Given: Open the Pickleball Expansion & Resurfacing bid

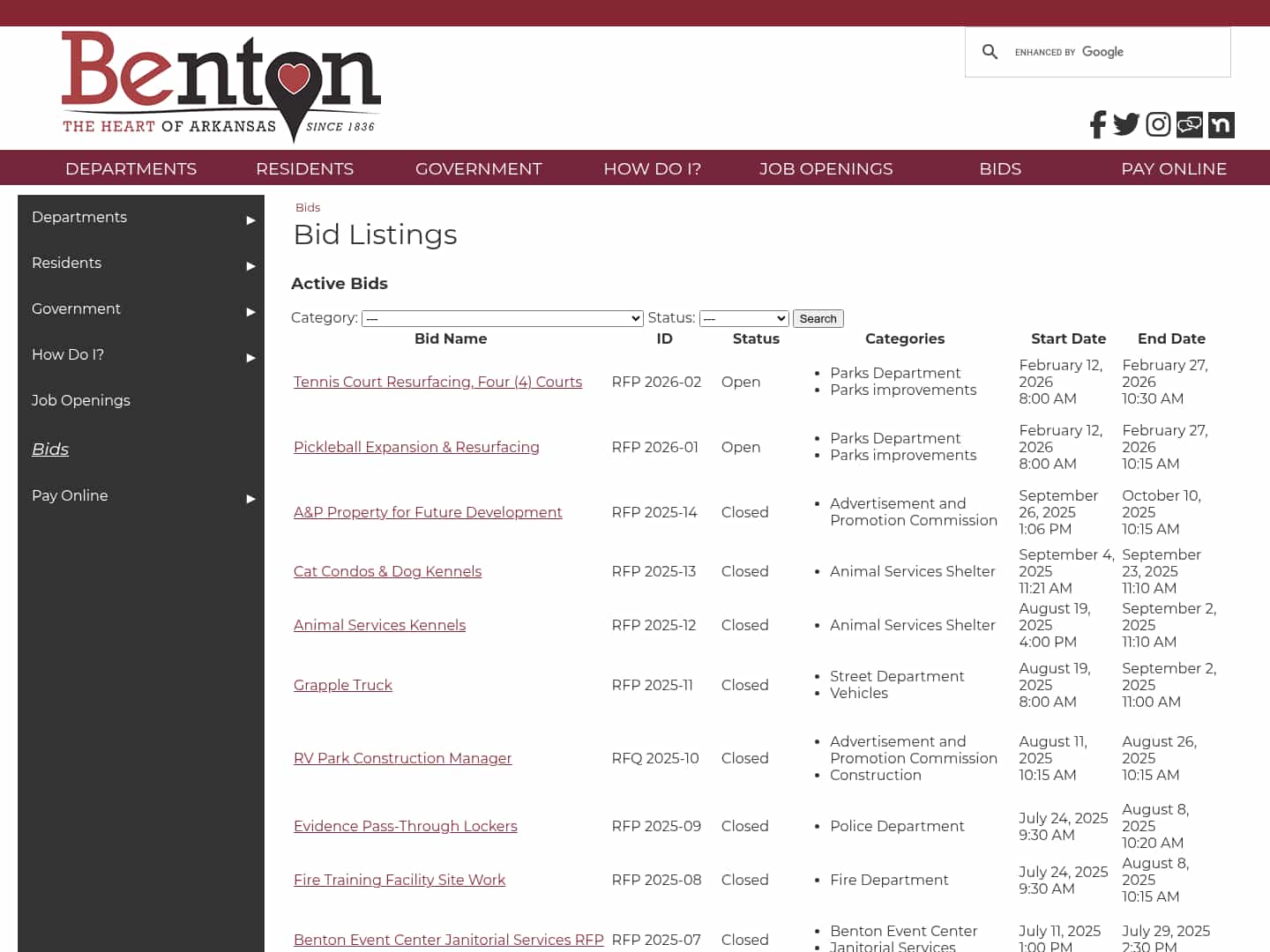Looking at the screenshot, I should (x=416, y=447).
